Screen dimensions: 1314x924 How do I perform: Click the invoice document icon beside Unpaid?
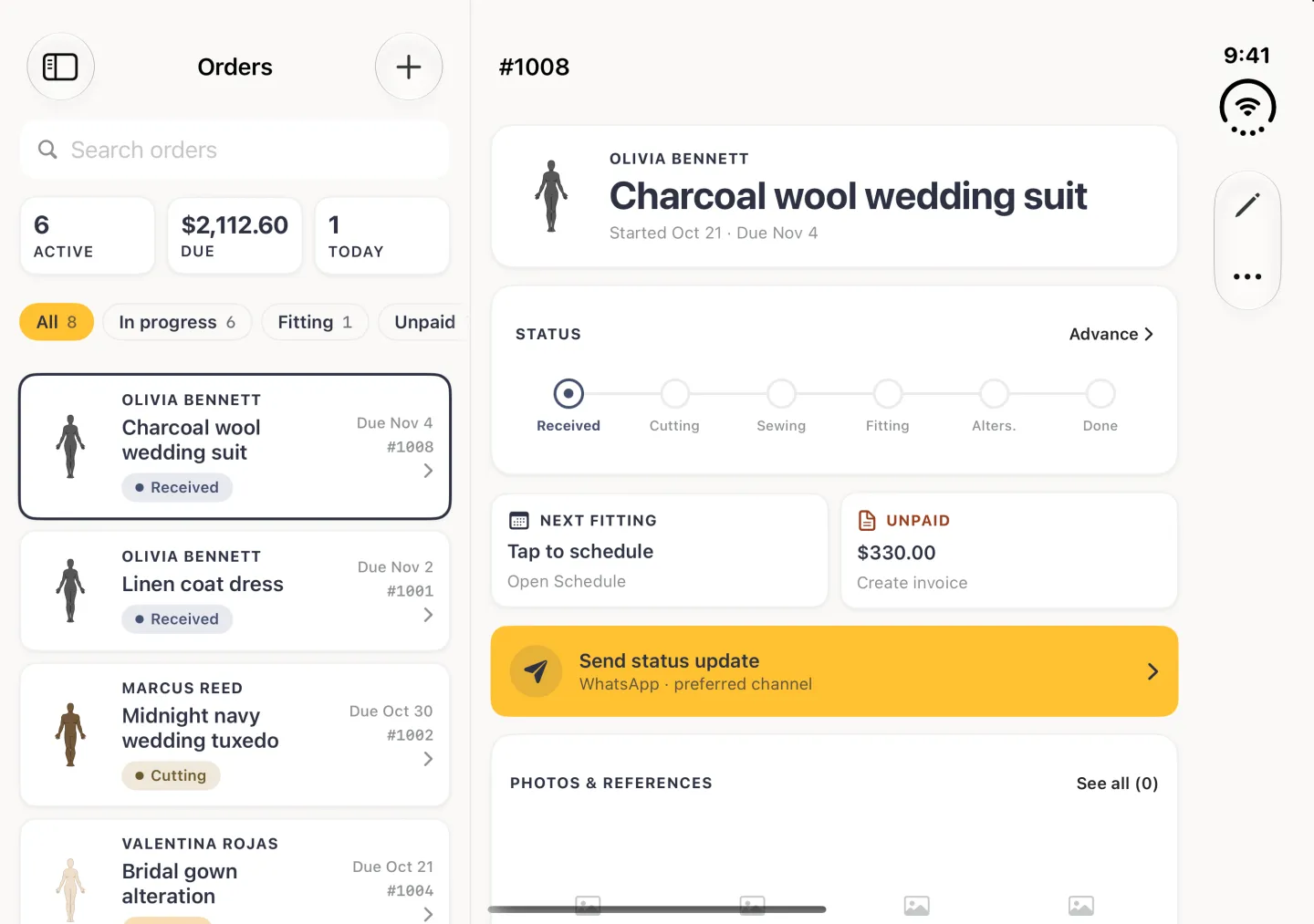[x=867, y=521]
